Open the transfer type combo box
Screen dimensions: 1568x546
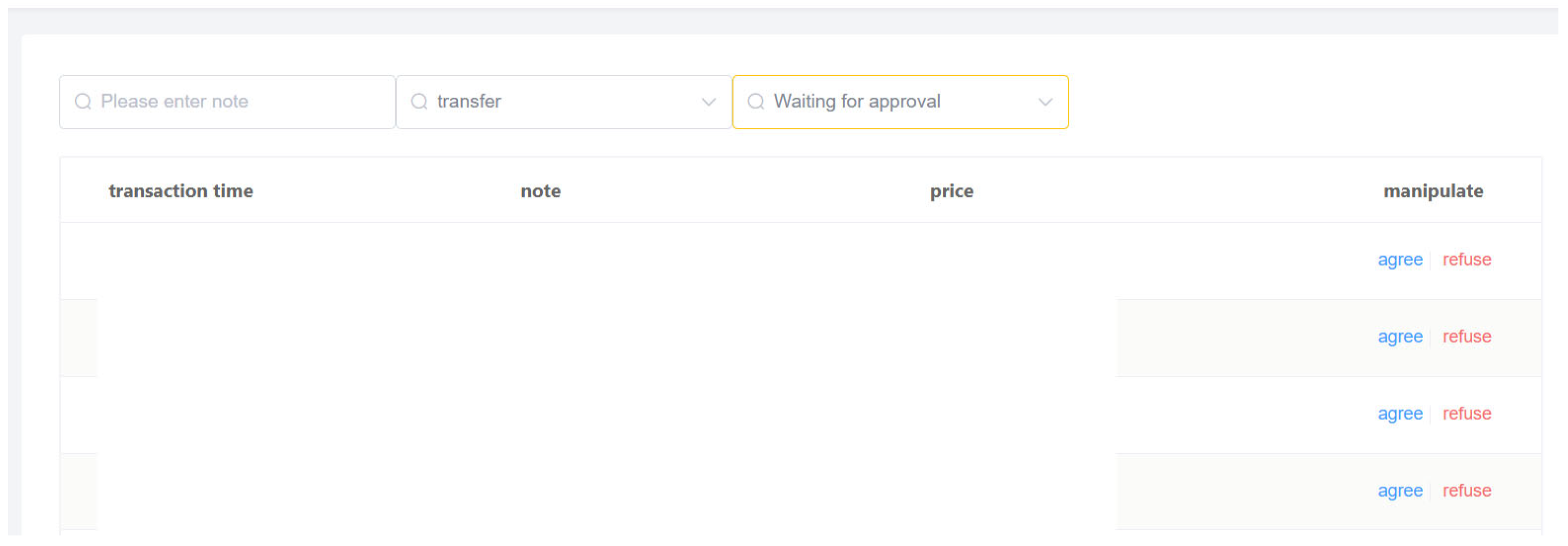564,102
